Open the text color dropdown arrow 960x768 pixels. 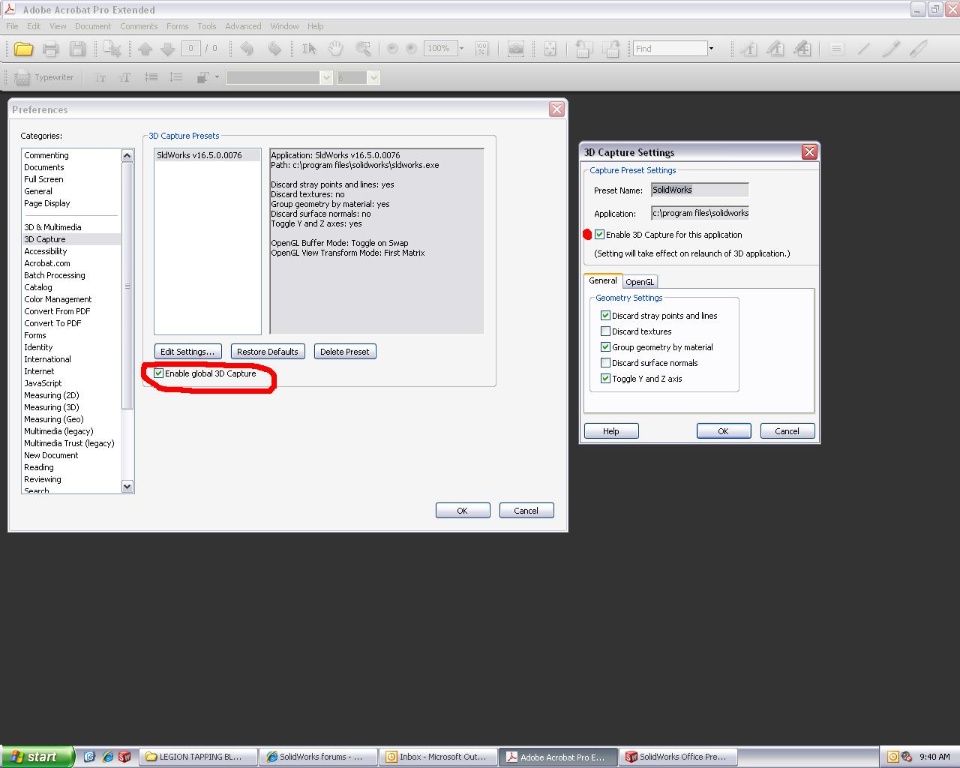click(217, 77)
